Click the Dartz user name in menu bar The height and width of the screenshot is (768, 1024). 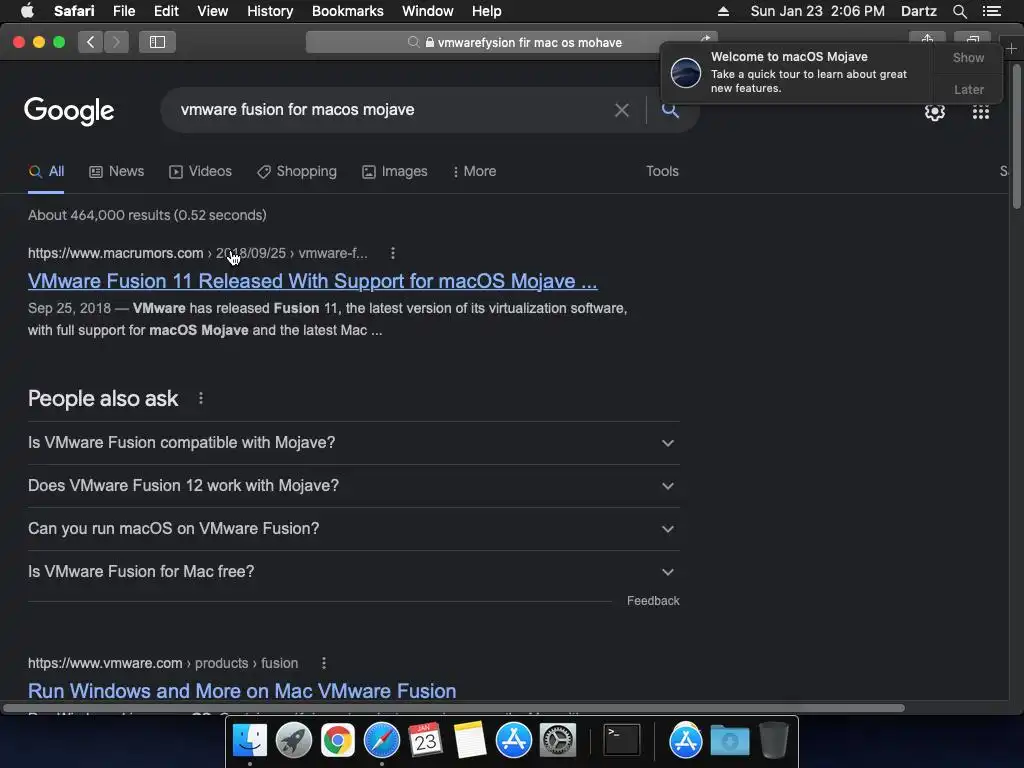click(918, 11)
